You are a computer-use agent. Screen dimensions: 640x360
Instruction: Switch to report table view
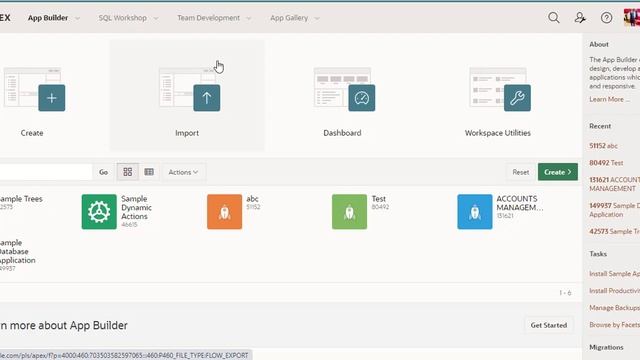tap(149, 172)
